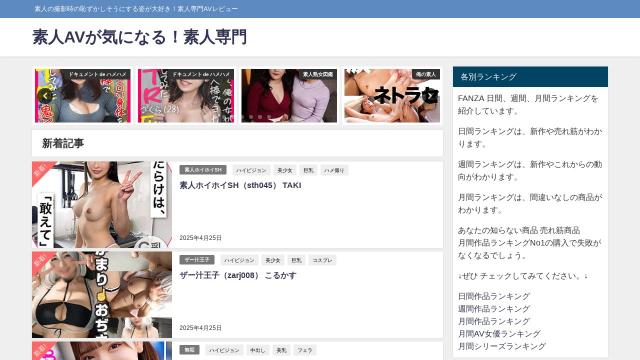Open the 月間シリーズランキング link
Screen dimensions: 640x360
[502, 347]
